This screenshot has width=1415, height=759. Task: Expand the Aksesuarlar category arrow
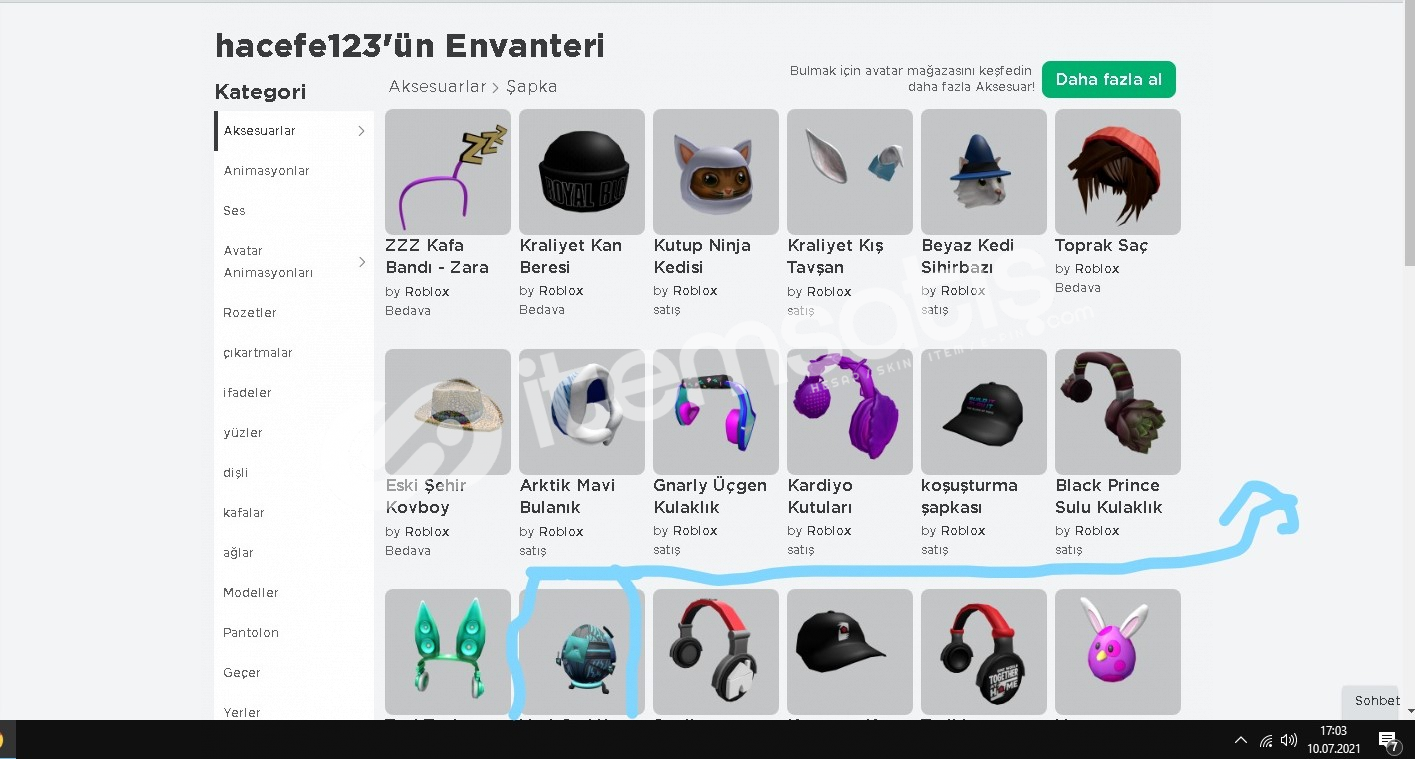(x=361, y=131)
